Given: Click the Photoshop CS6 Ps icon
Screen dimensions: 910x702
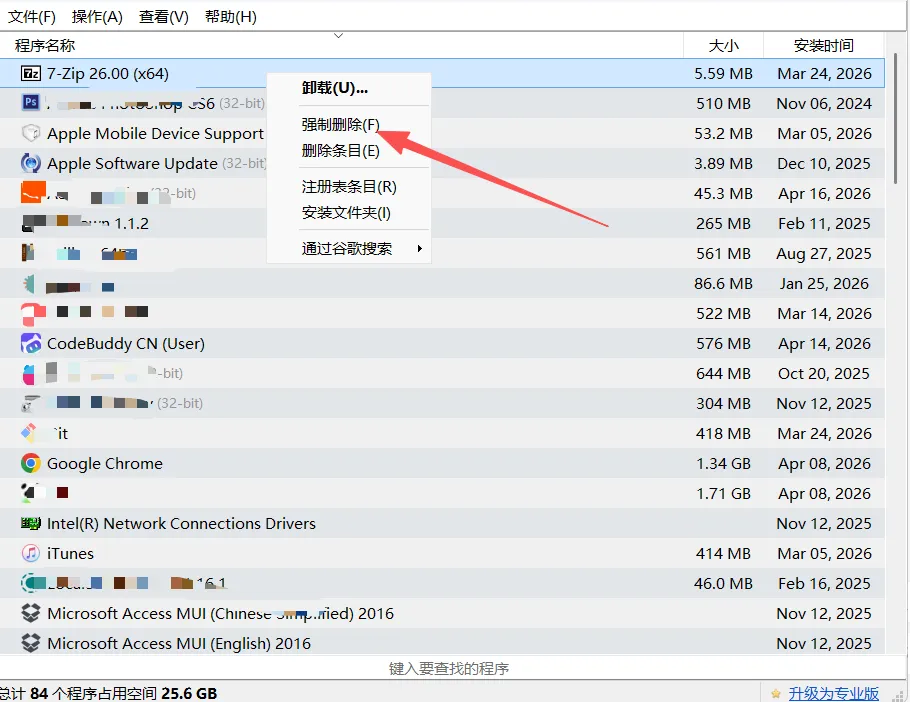Looking at the screenshot, I should click(x=31, y=102).
